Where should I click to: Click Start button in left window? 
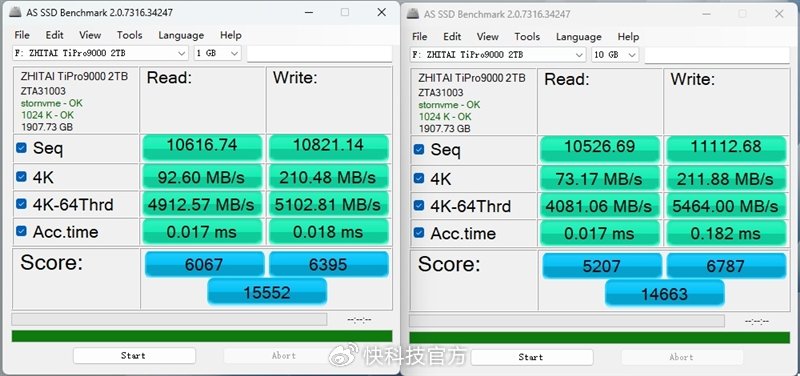(x=134, y=356)
